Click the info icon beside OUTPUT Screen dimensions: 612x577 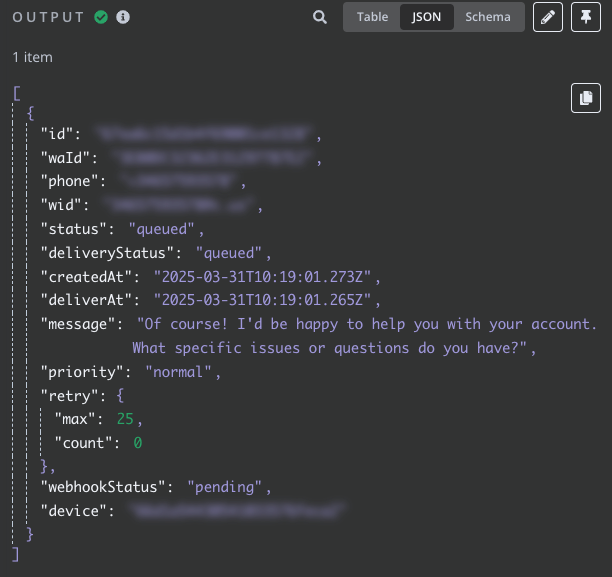click(122, 17)
